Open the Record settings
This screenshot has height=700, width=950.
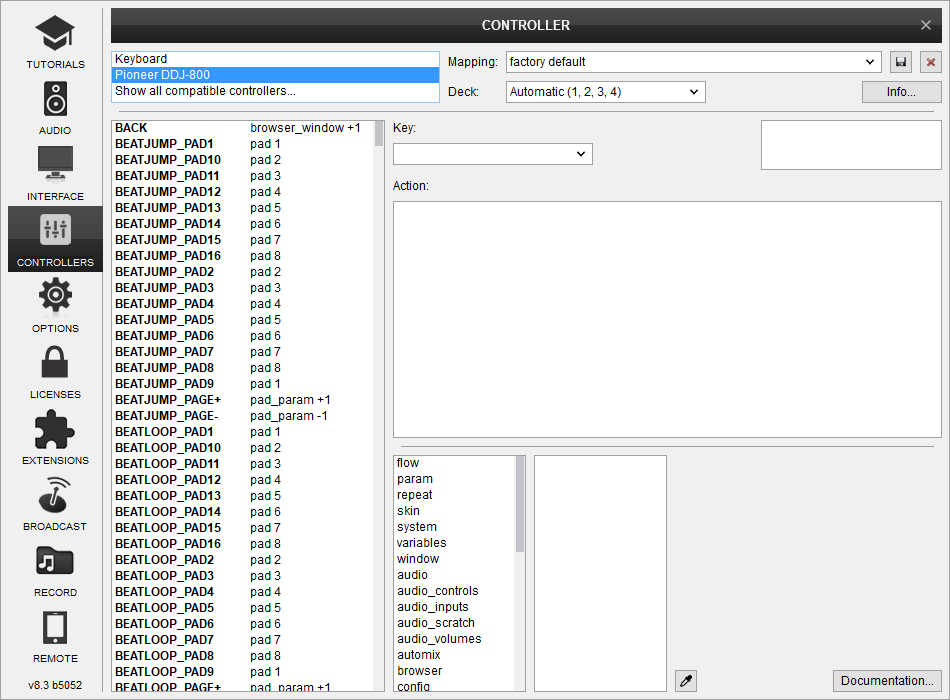pyautogui.click(x=55, y=569)
